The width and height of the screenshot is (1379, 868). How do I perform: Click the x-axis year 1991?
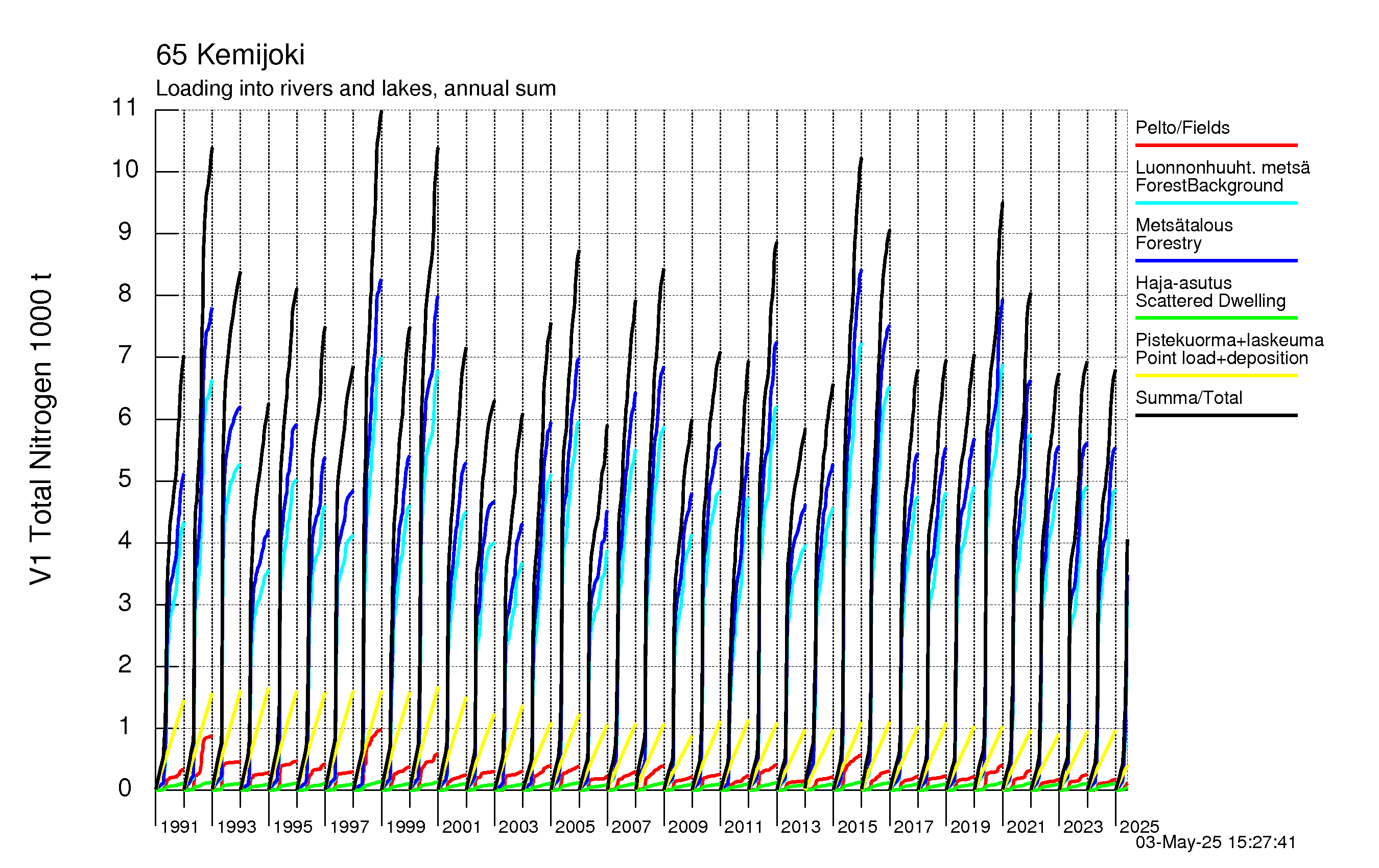coord(179,827)
